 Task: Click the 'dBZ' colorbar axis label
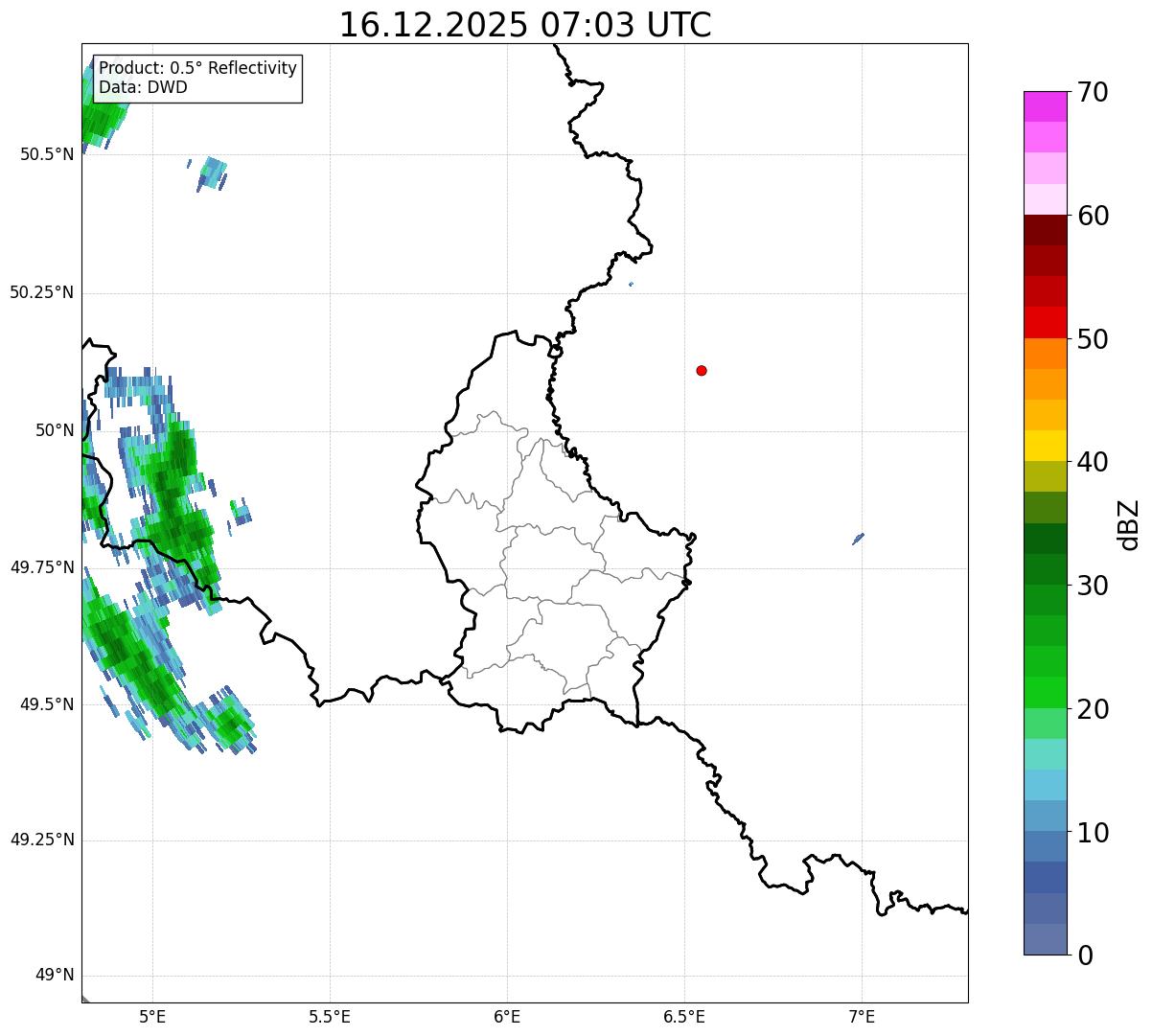coord(1129,524)
